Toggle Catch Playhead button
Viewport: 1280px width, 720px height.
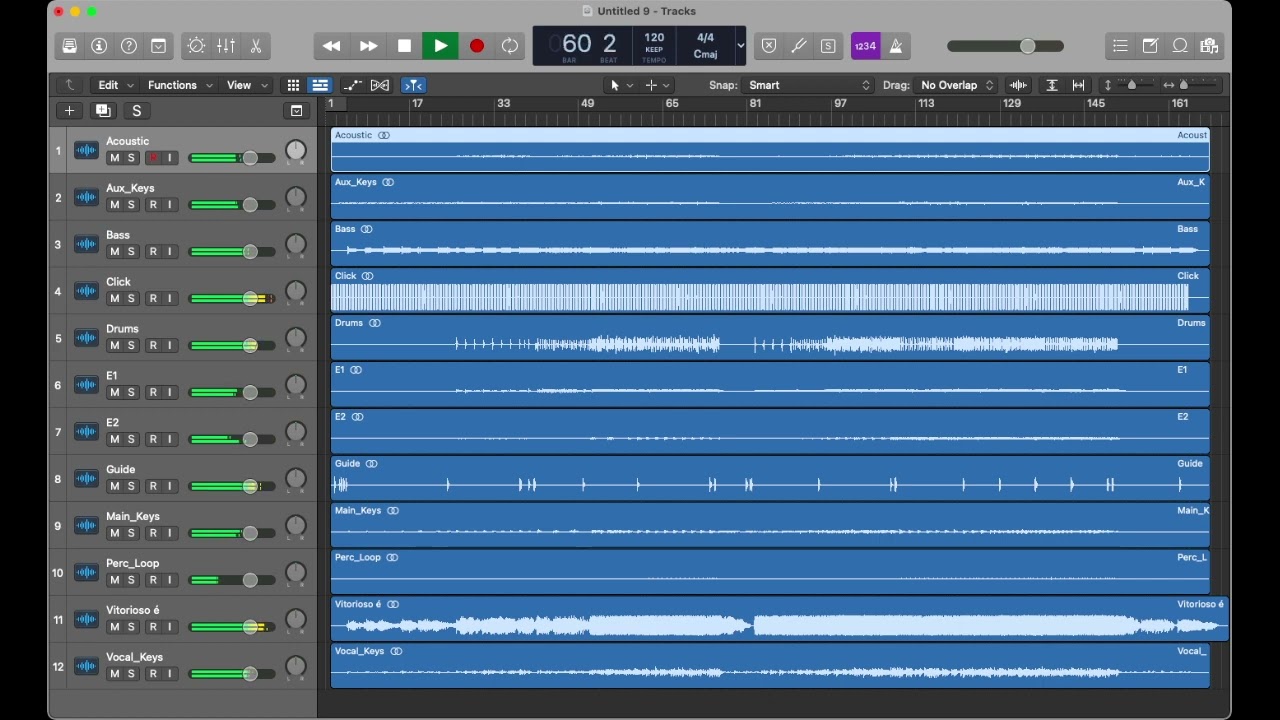[x=413, y=85]
